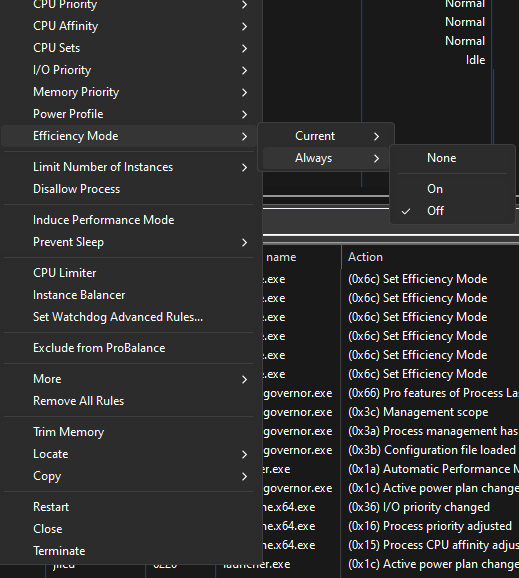Turn Efficiency Mode Always On
The height and width of the screenshot is (578, 519).
pyautogui.click(x=452, y=189)
